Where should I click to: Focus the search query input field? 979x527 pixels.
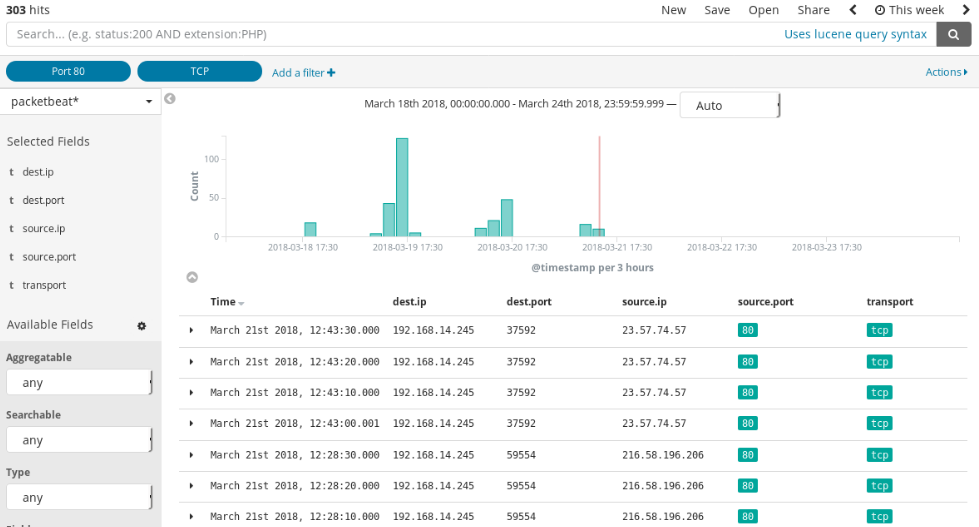390,34
